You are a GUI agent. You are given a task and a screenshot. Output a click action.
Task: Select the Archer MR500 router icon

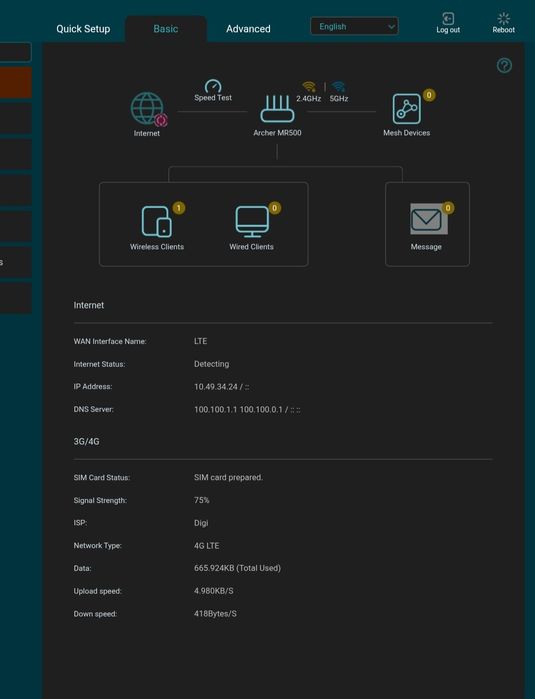[277, 109]
